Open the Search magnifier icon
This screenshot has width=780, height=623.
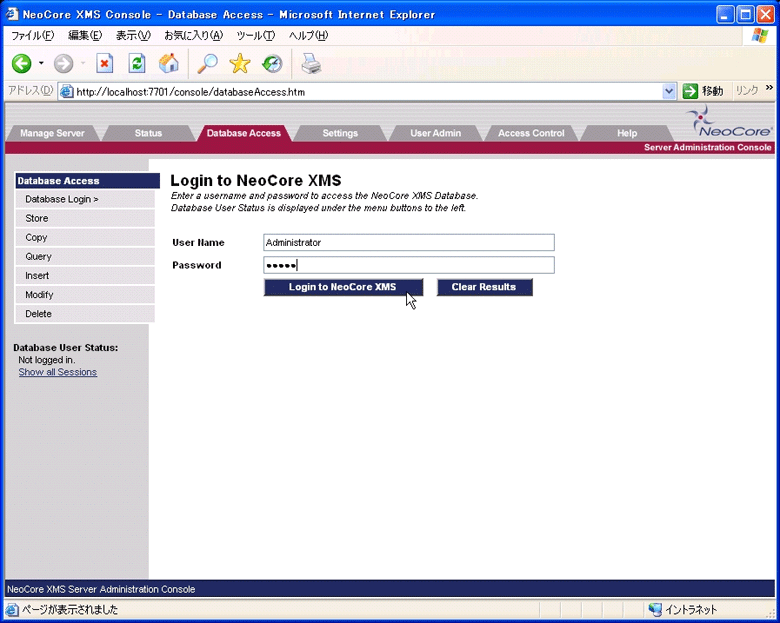click(207, 63)
